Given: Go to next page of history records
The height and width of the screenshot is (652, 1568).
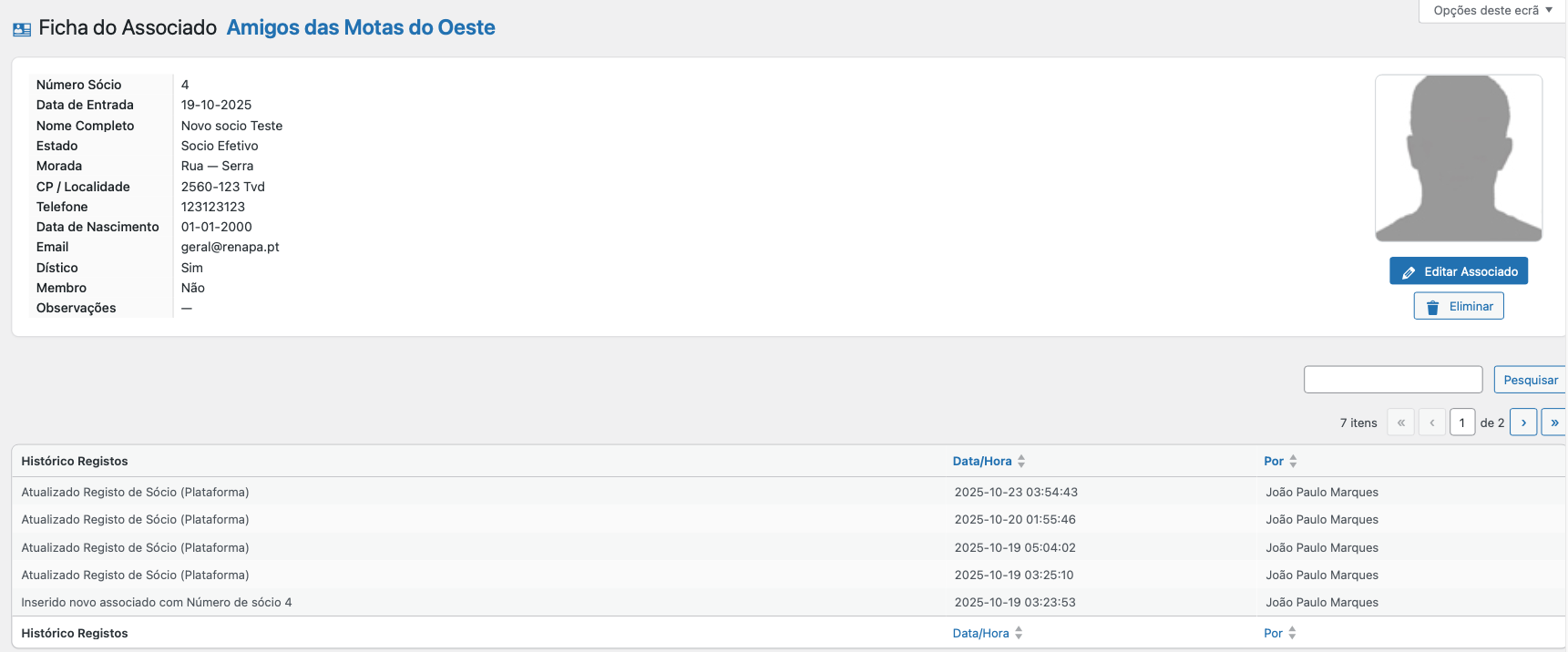Looking at the screenshot, I should [x=1523, y=423].
